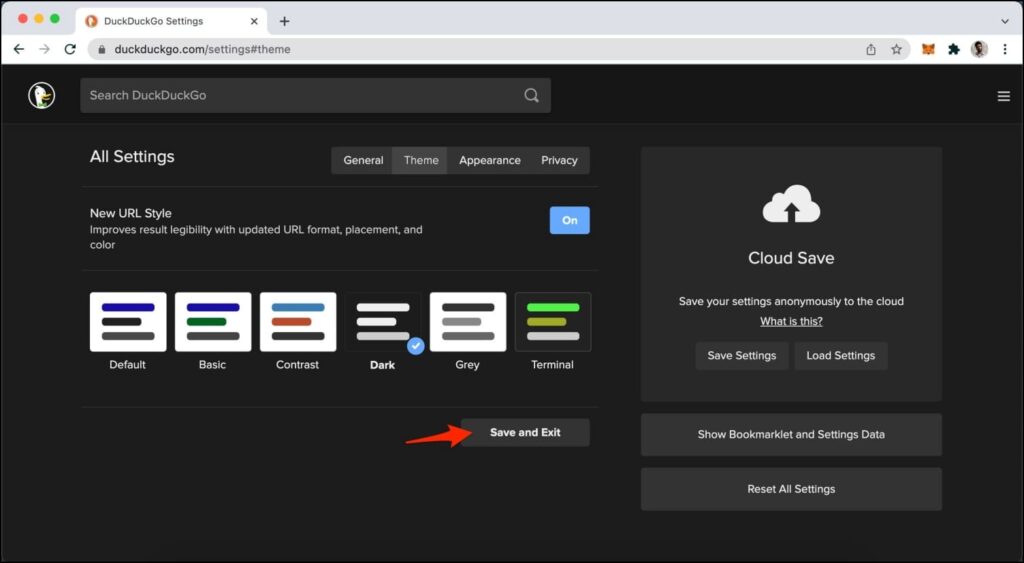Expand the tab search chevron
The image size is (1024, 563).
[x=1004, y=21]
